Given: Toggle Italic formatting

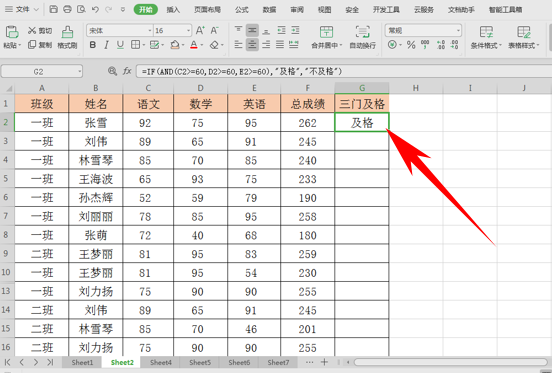Looking at the screenshot, I should (106, 45).
